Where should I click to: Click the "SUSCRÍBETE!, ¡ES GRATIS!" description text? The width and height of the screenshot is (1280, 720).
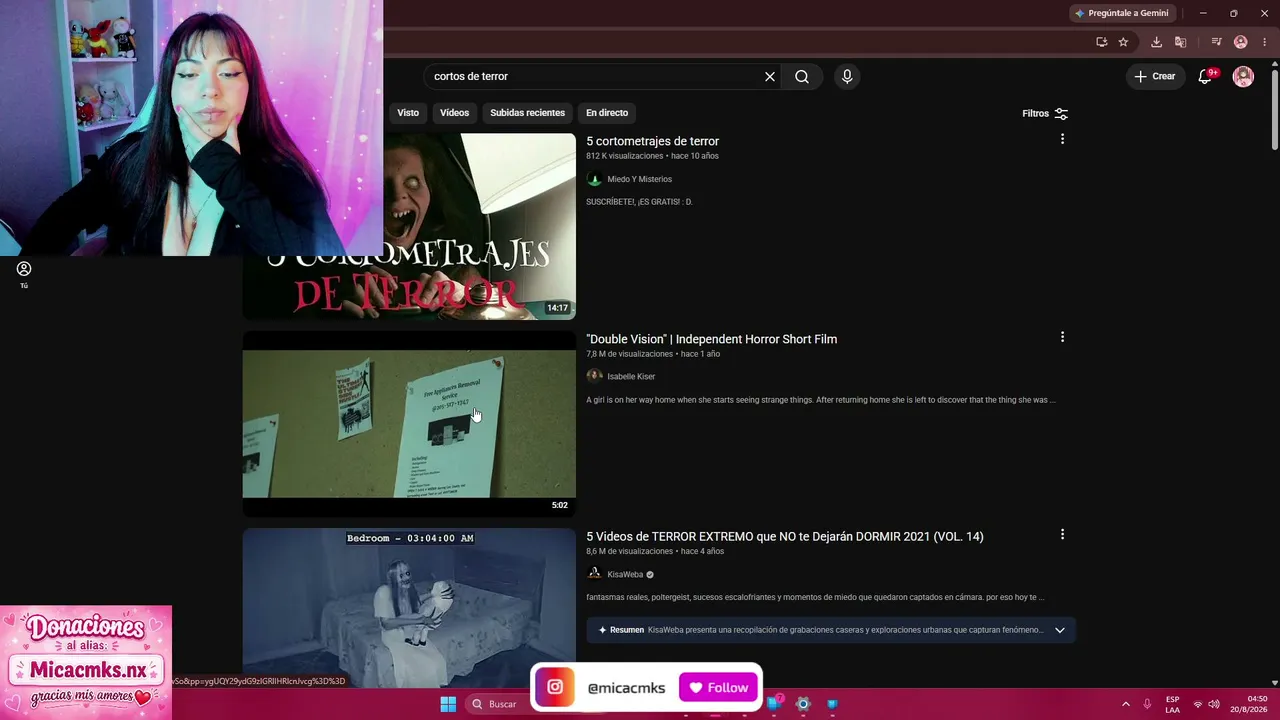pyautogui.click(x=639, y=202)
